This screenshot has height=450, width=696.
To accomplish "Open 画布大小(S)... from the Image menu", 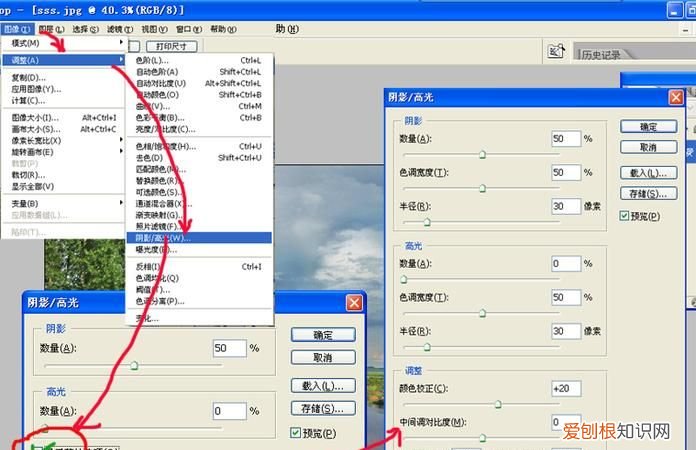I will [63, 129].
